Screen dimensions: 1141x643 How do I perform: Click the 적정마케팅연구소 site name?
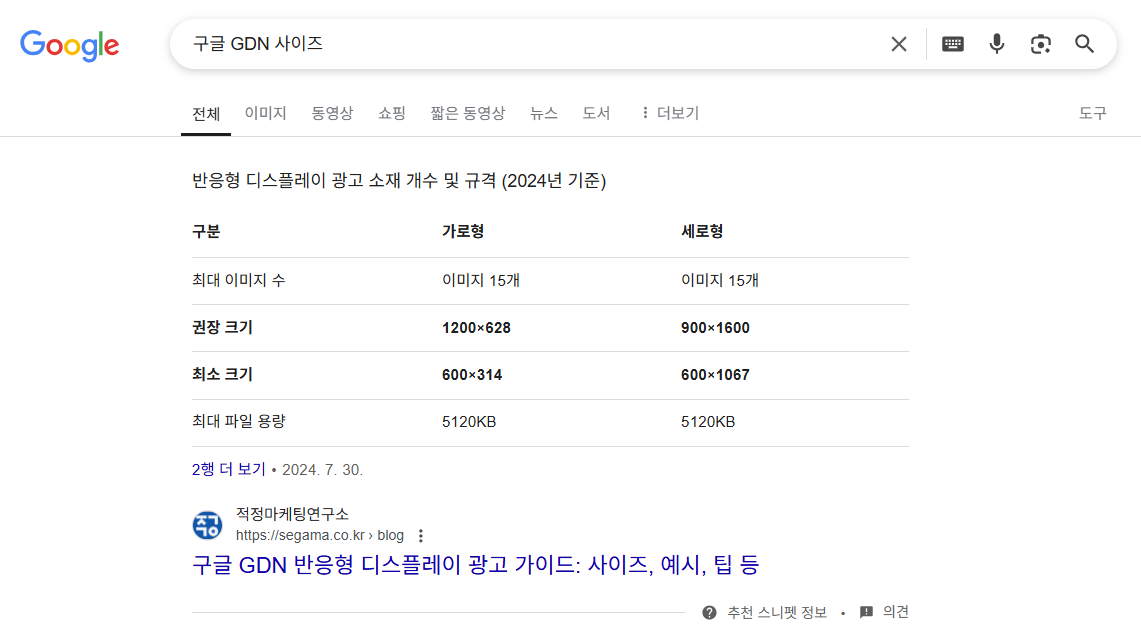pyautogui.click(x=292, y=514)
